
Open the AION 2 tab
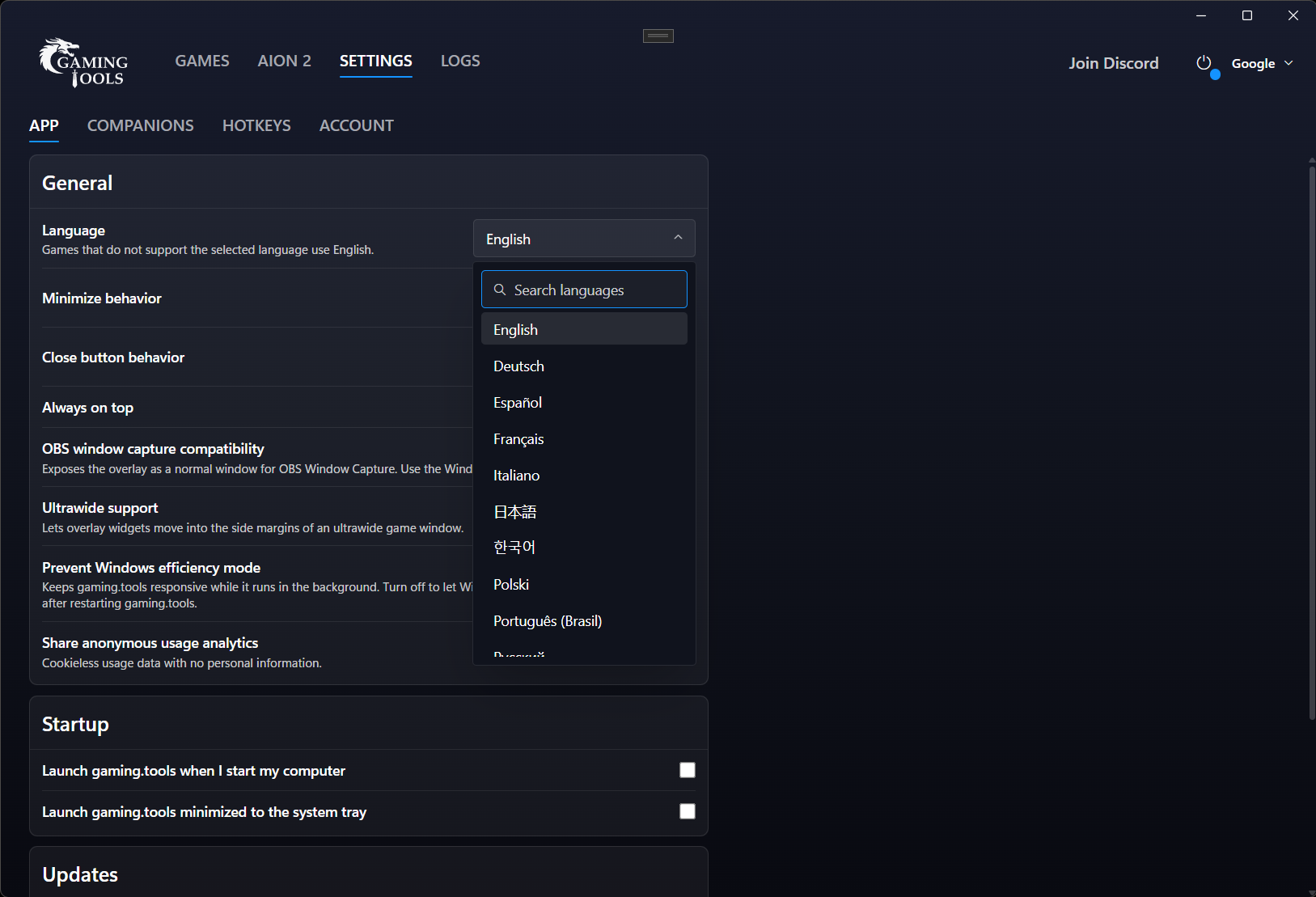(284, 61)
